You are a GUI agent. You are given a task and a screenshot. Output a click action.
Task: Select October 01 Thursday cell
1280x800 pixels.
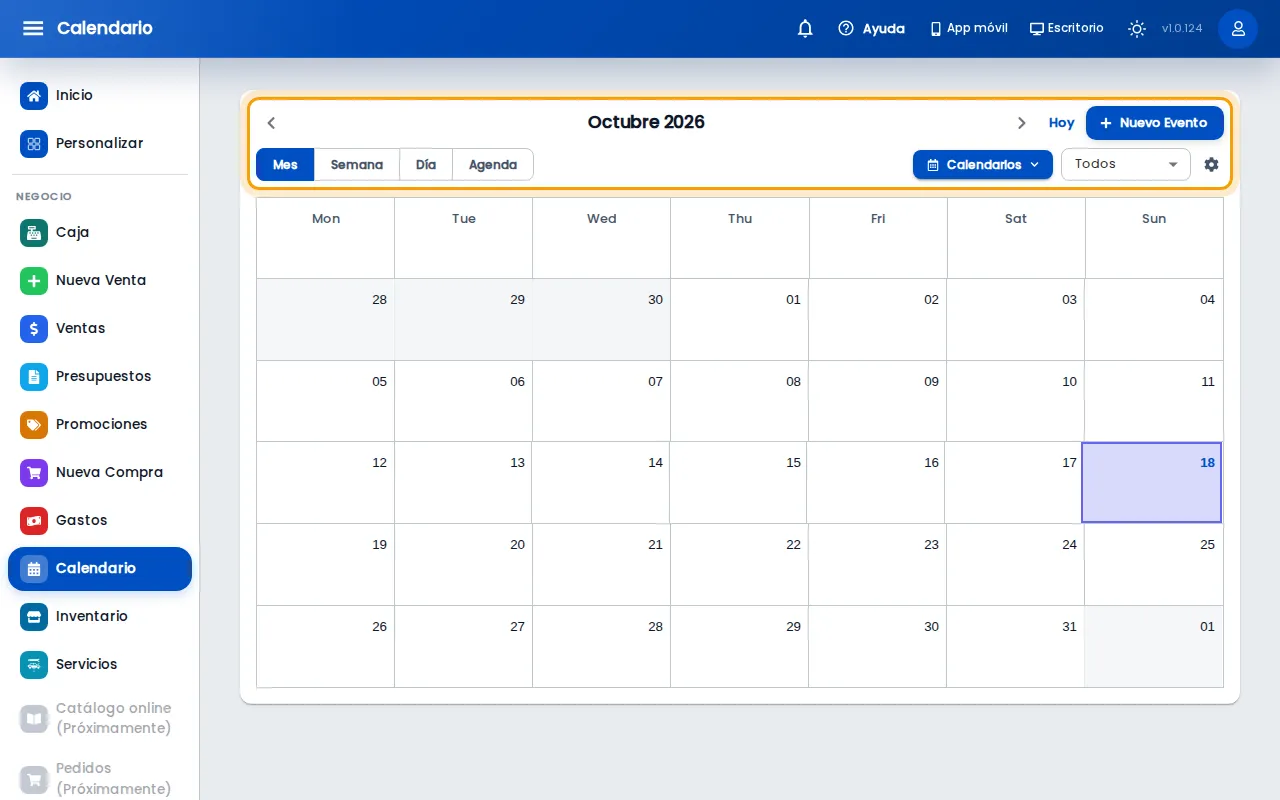pyautogui.click(x=740, y=320)
